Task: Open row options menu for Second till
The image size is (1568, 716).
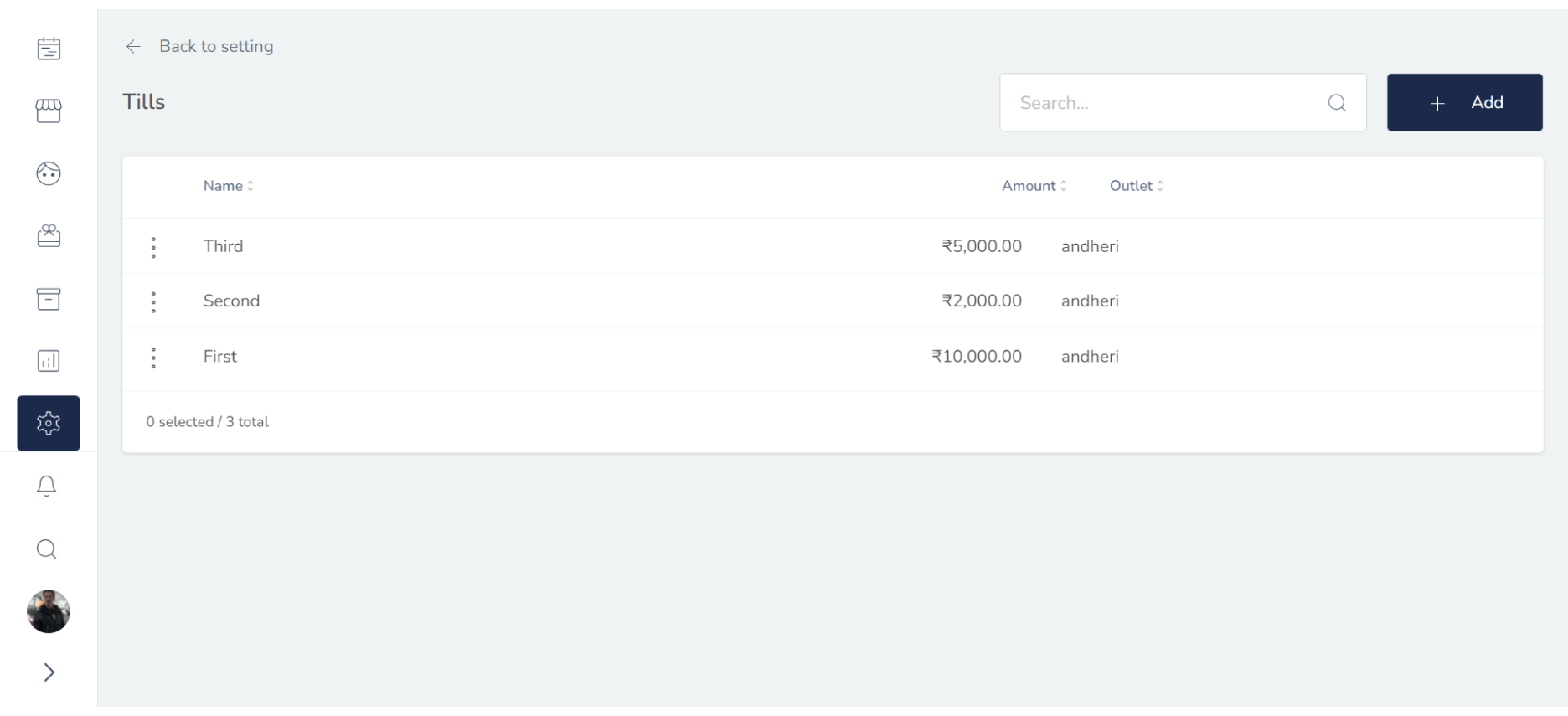Action: [153, 302]
